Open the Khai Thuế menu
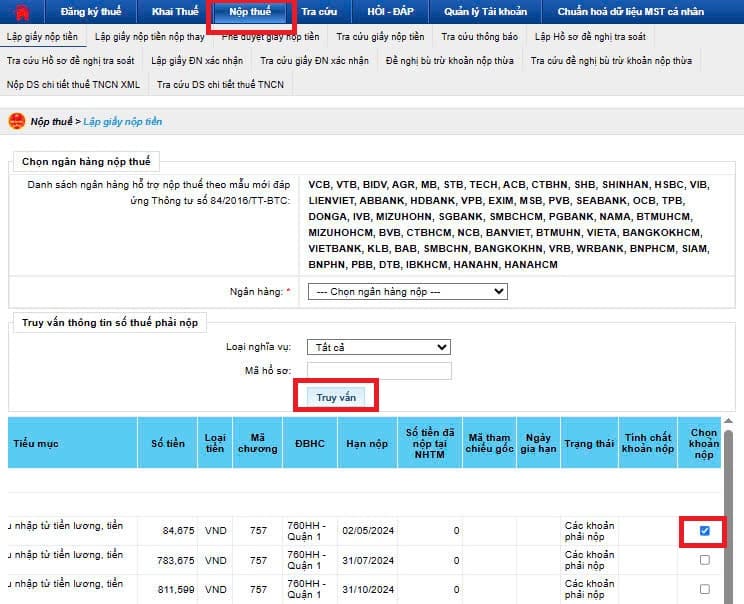This screenshot has width=744, height=604. pyautogui.click(x=175, y=11)
